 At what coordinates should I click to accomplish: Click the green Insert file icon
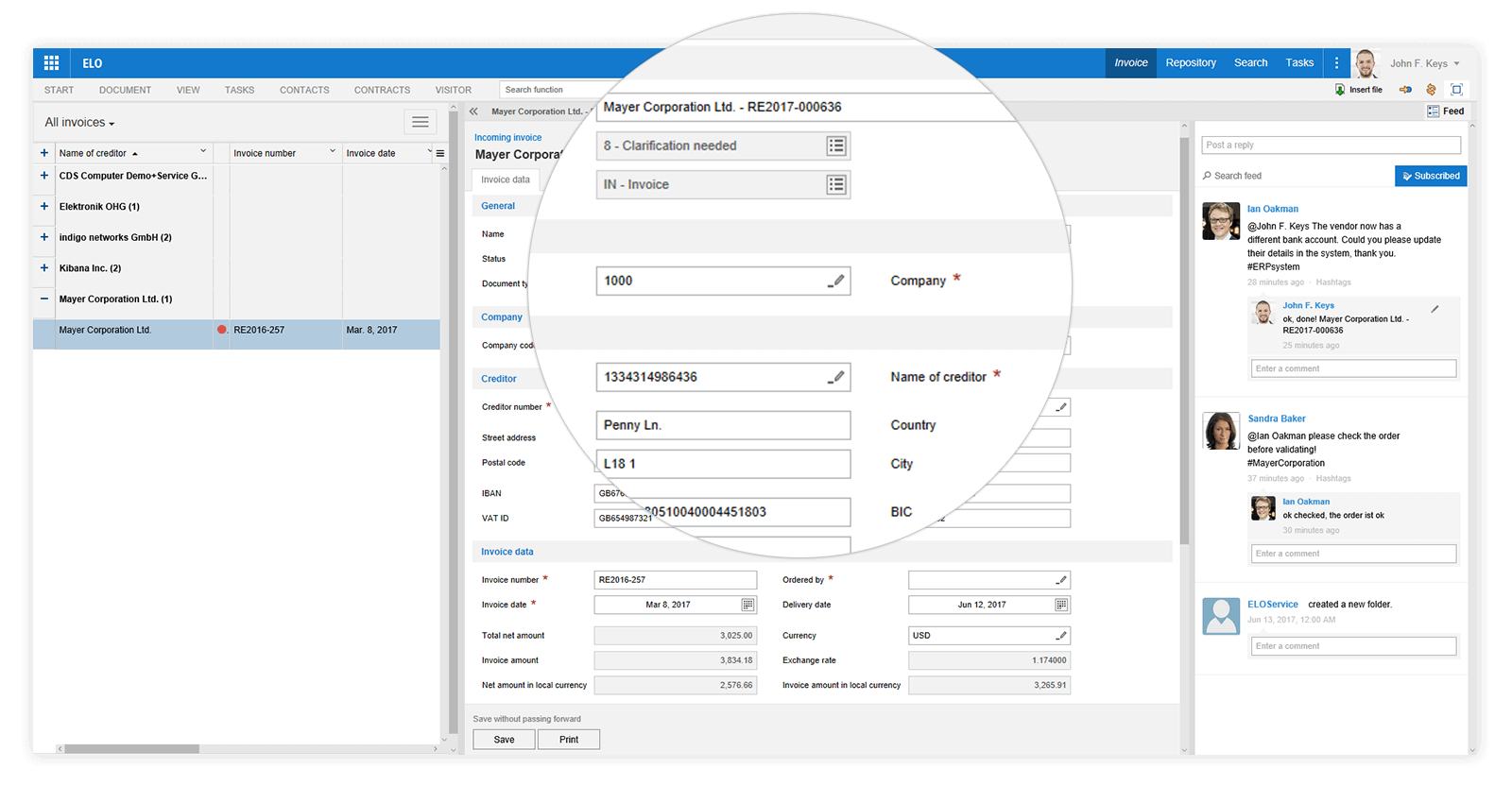1339,90
